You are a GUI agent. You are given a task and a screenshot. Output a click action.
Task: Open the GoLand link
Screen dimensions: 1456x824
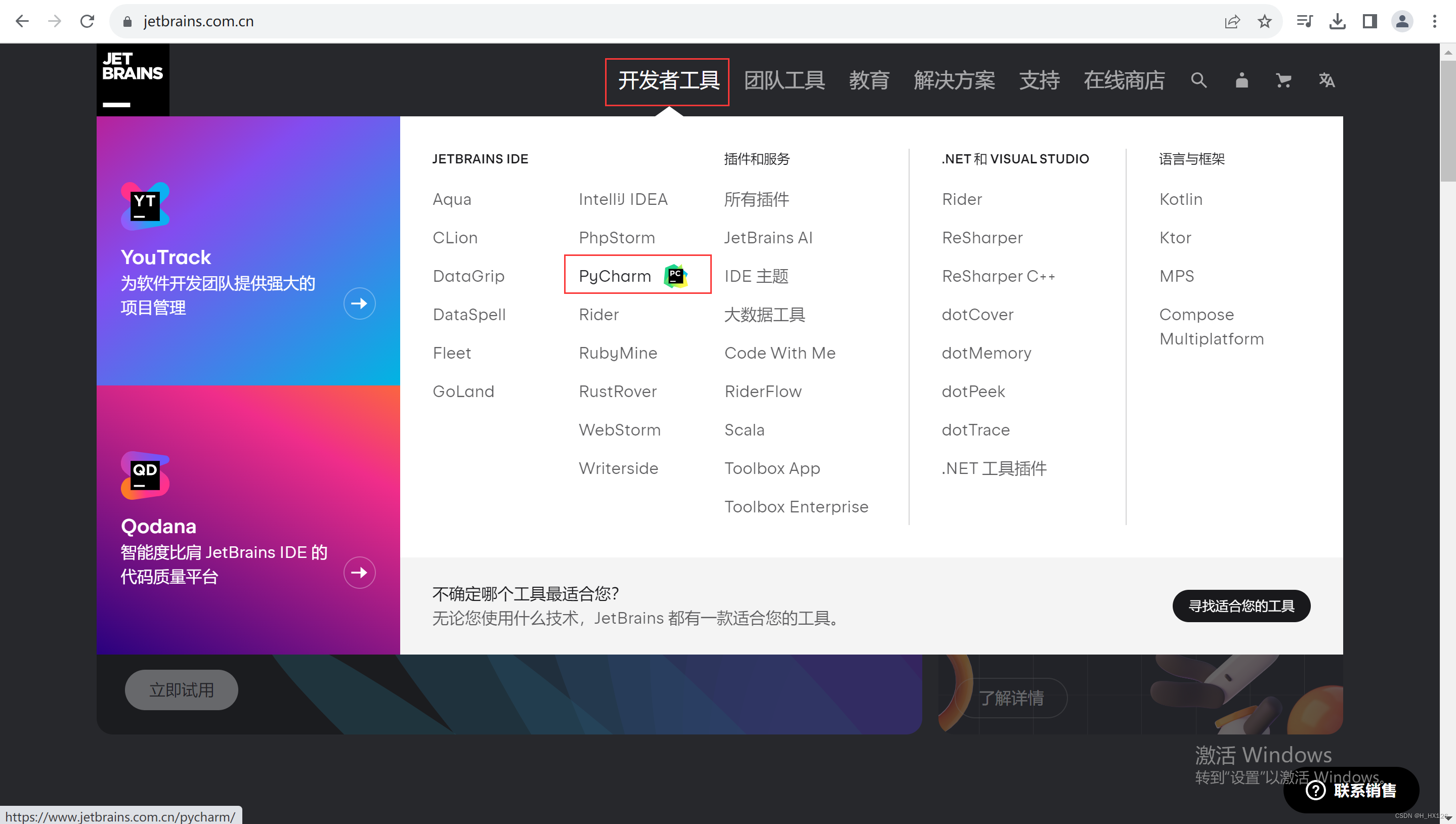463,392
